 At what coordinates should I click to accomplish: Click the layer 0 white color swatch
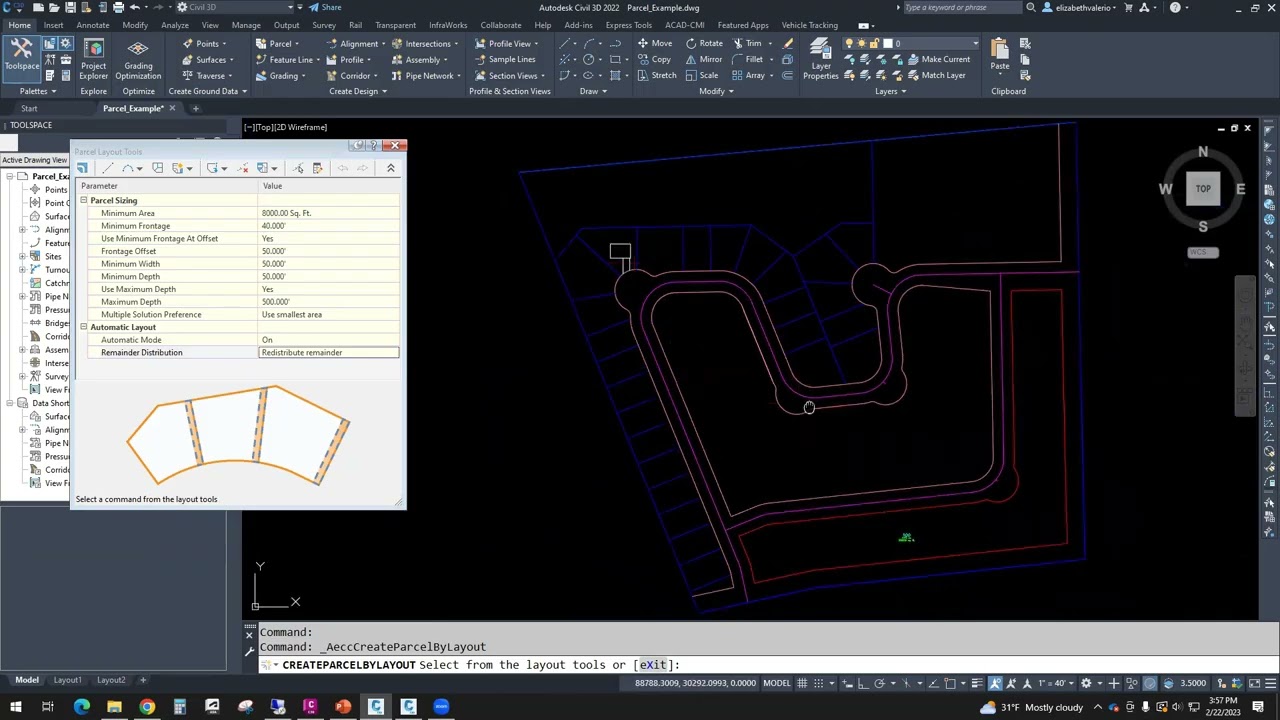tap(886, 44)
